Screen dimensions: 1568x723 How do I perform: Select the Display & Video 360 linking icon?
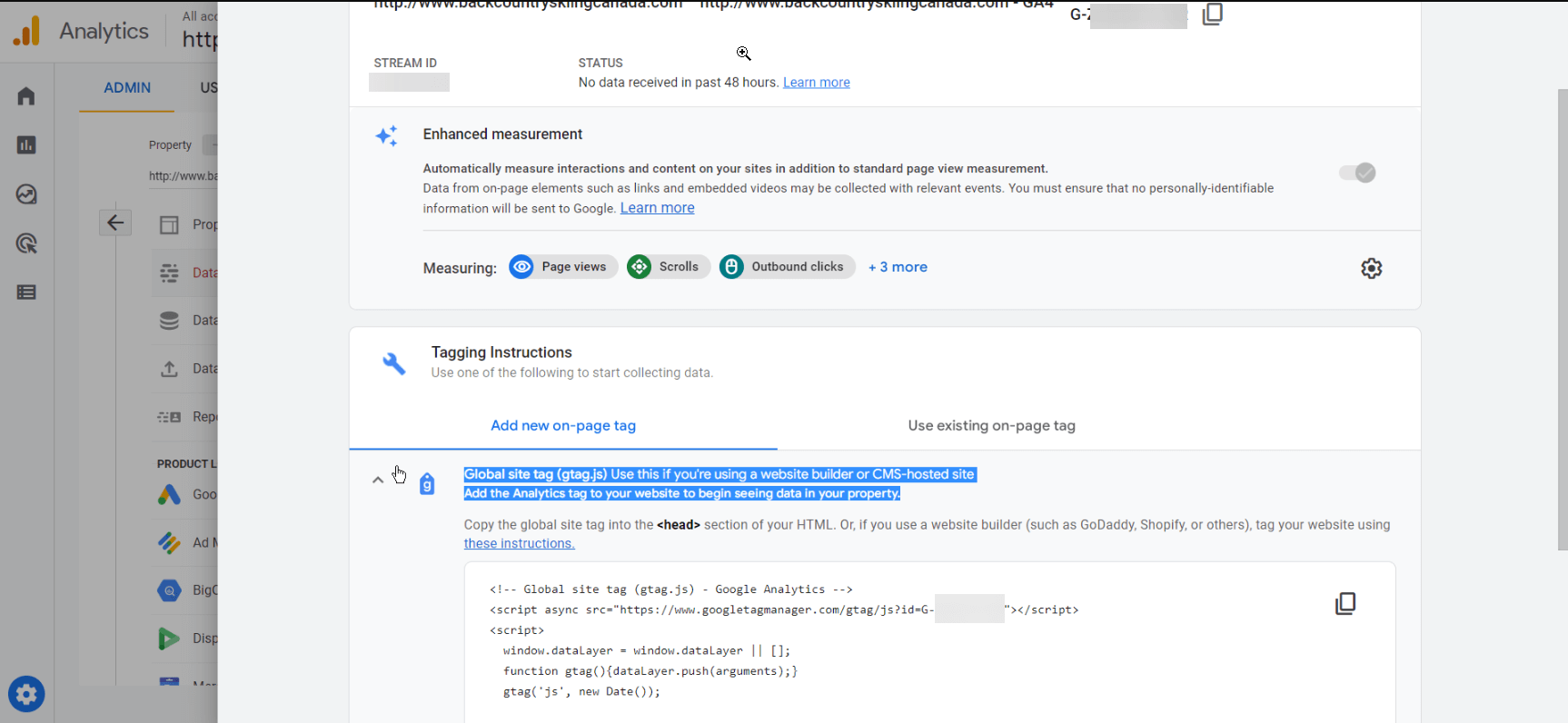170,639
